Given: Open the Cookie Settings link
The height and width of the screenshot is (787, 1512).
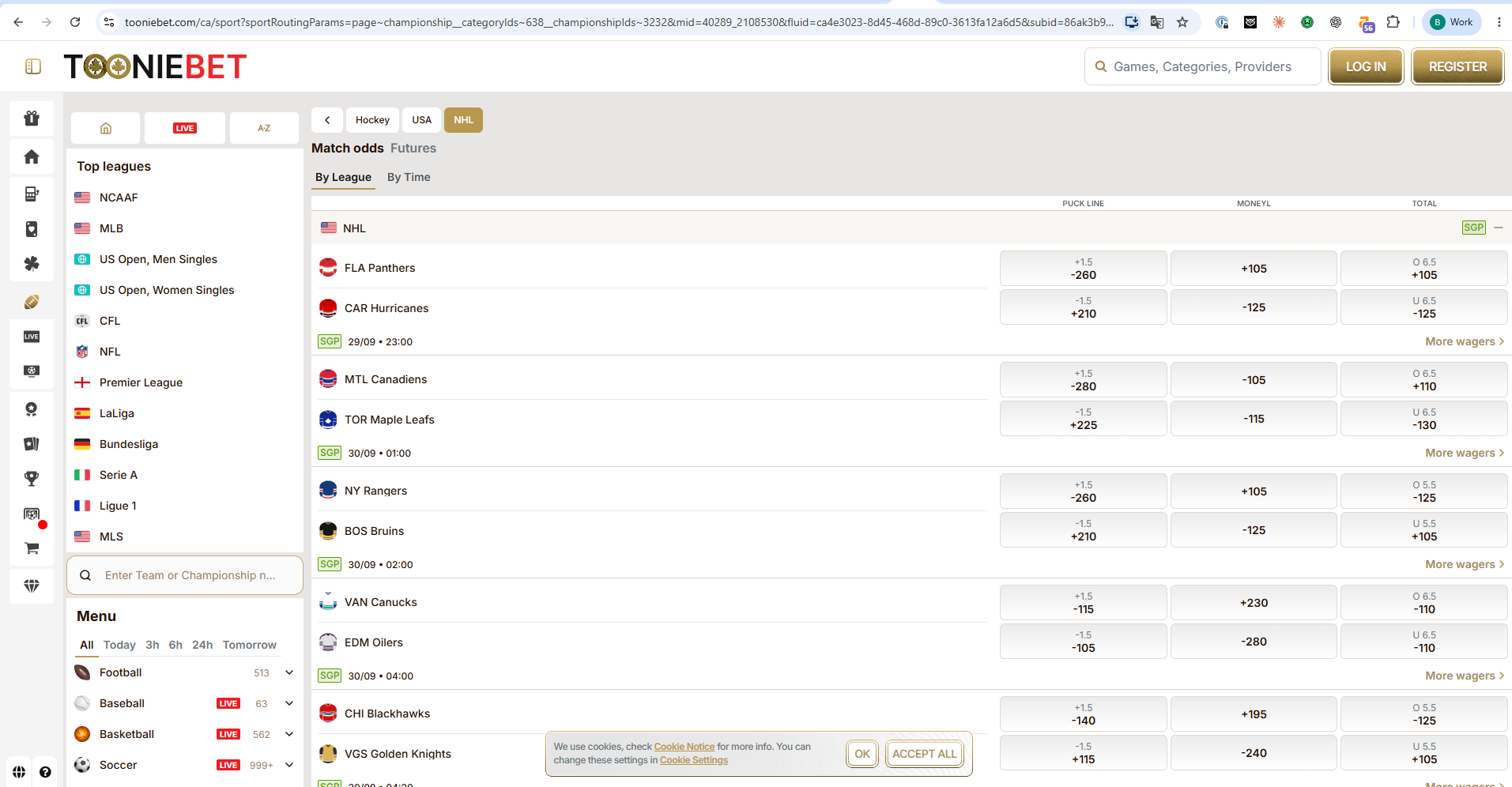Looking at the screenshot, I should (x=694, y=760).
